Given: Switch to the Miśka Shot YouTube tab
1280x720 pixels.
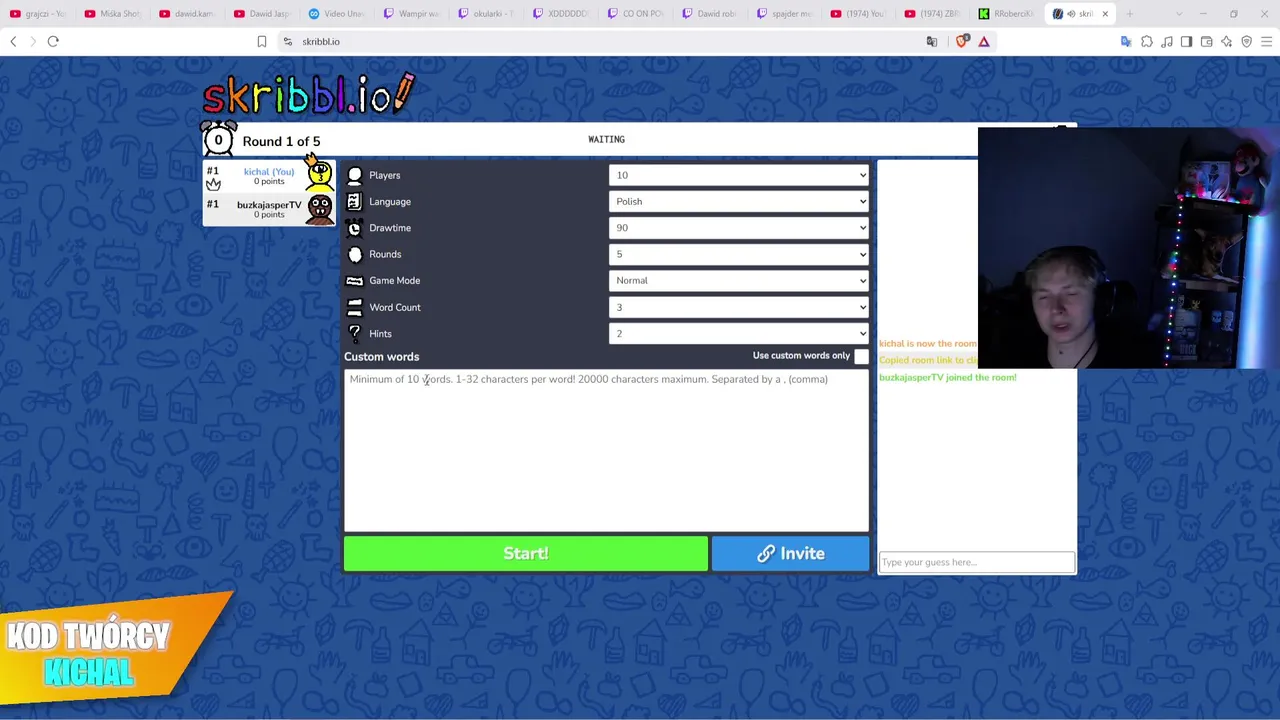Looking at the screenshot, I should point(112,14).
